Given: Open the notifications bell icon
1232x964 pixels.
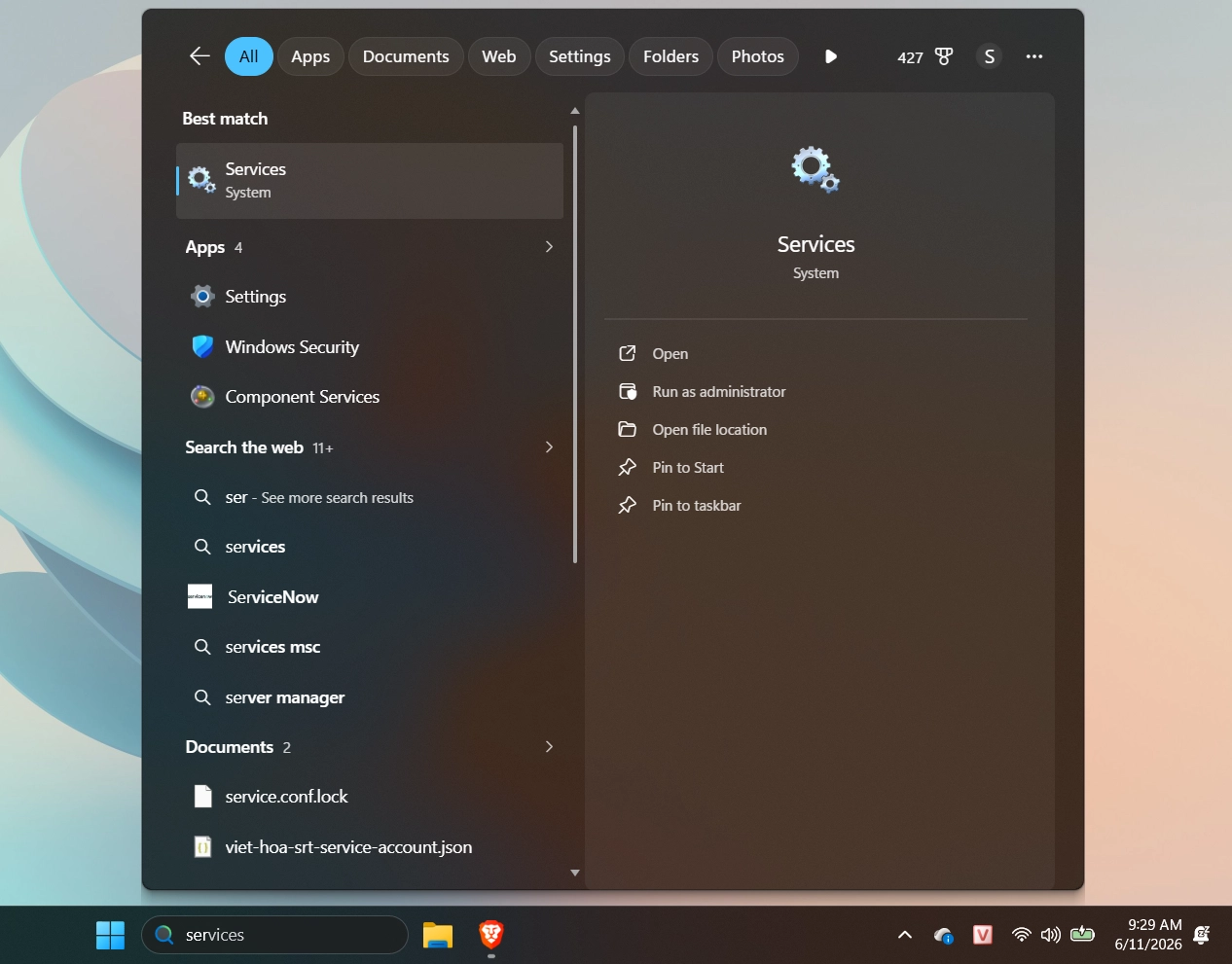Looking at the screenshot, I should [x=1202, y=935].
